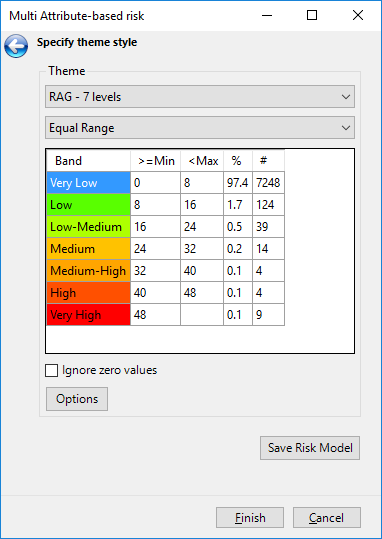
Task: Open the RAG - 7 levels theme dropdown
Action: [200, 97]
